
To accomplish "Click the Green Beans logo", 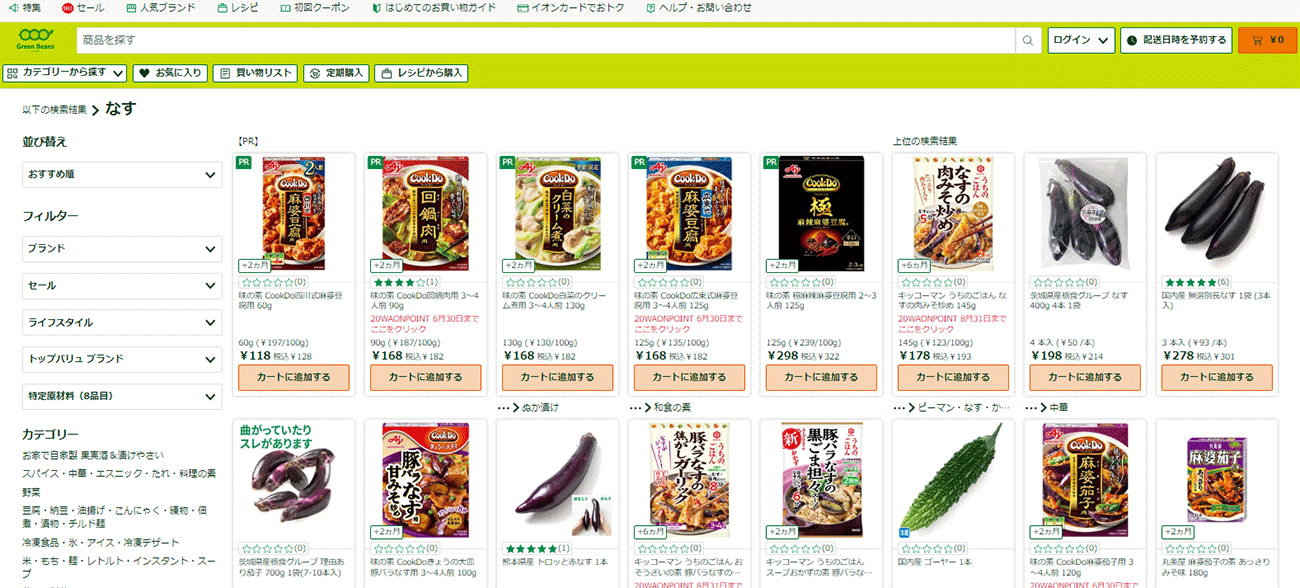I will [36, 41].
